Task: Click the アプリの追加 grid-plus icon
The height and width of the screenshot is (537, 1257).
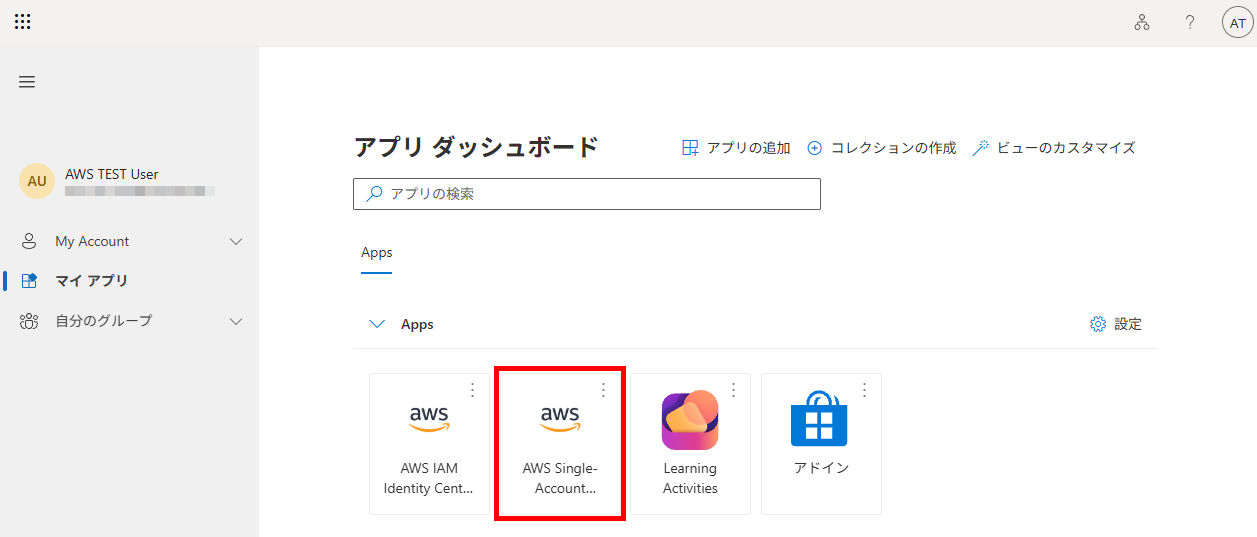Action: [690, 148]
